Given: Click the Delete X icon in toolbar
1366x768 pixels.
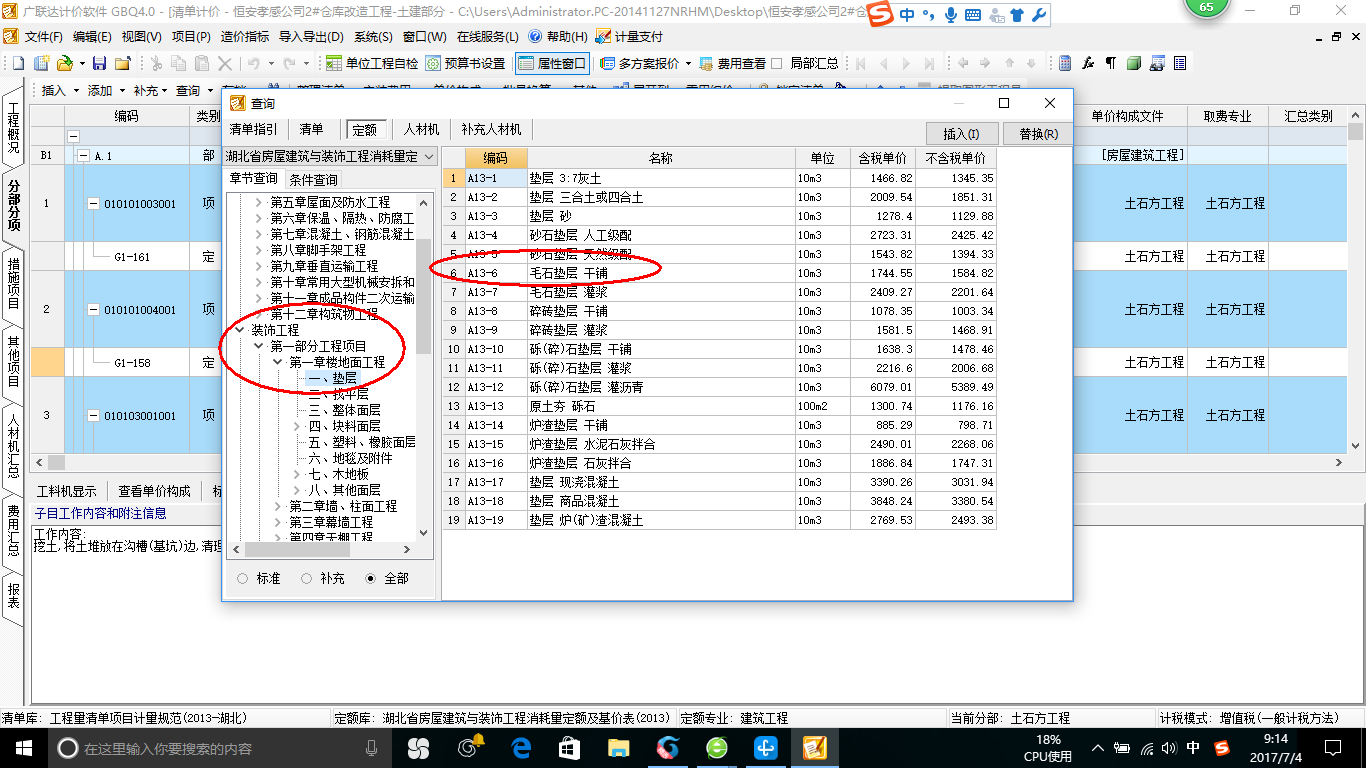Looking at the screenshot, I should (224, 63).
